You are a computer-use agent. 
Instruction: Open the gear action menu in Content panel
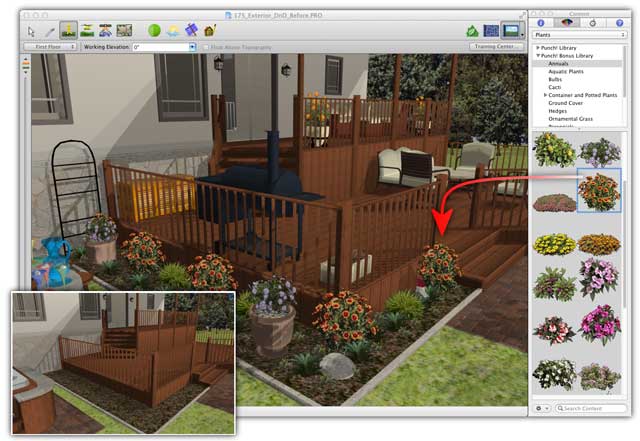point(544,408)
